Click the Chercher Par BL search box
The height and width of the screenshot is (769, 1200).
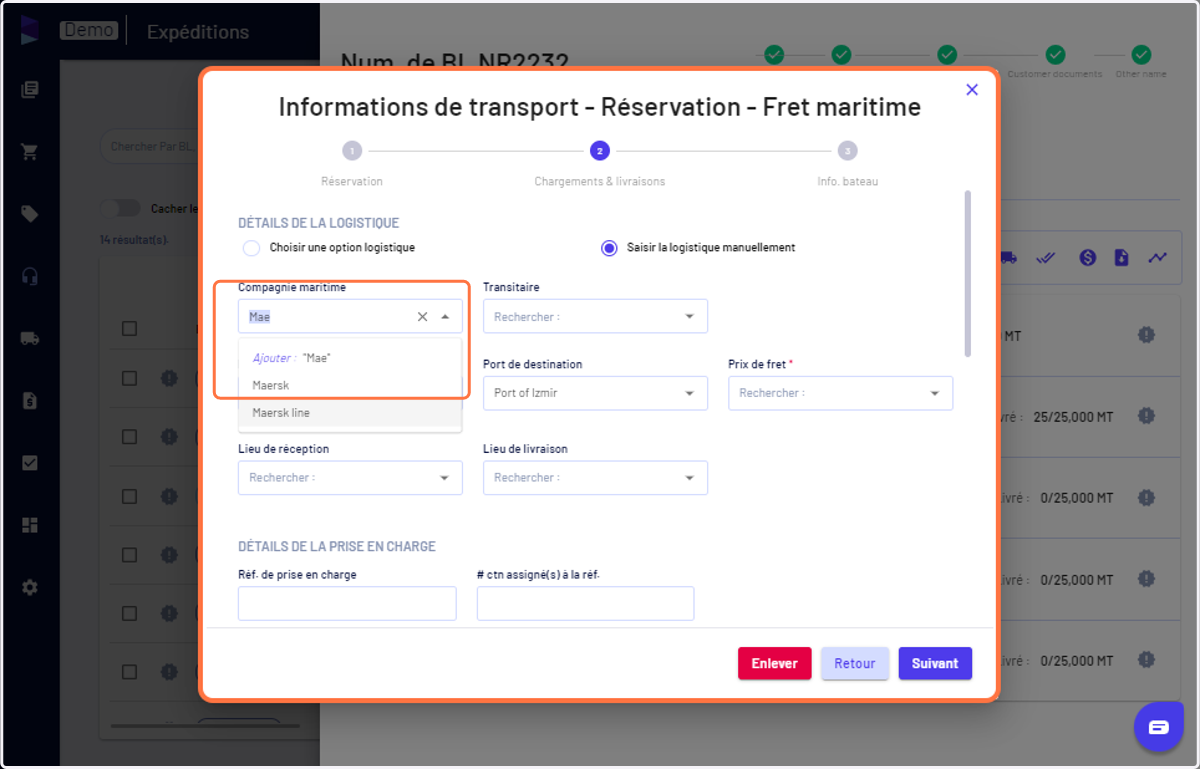point(152,147)
